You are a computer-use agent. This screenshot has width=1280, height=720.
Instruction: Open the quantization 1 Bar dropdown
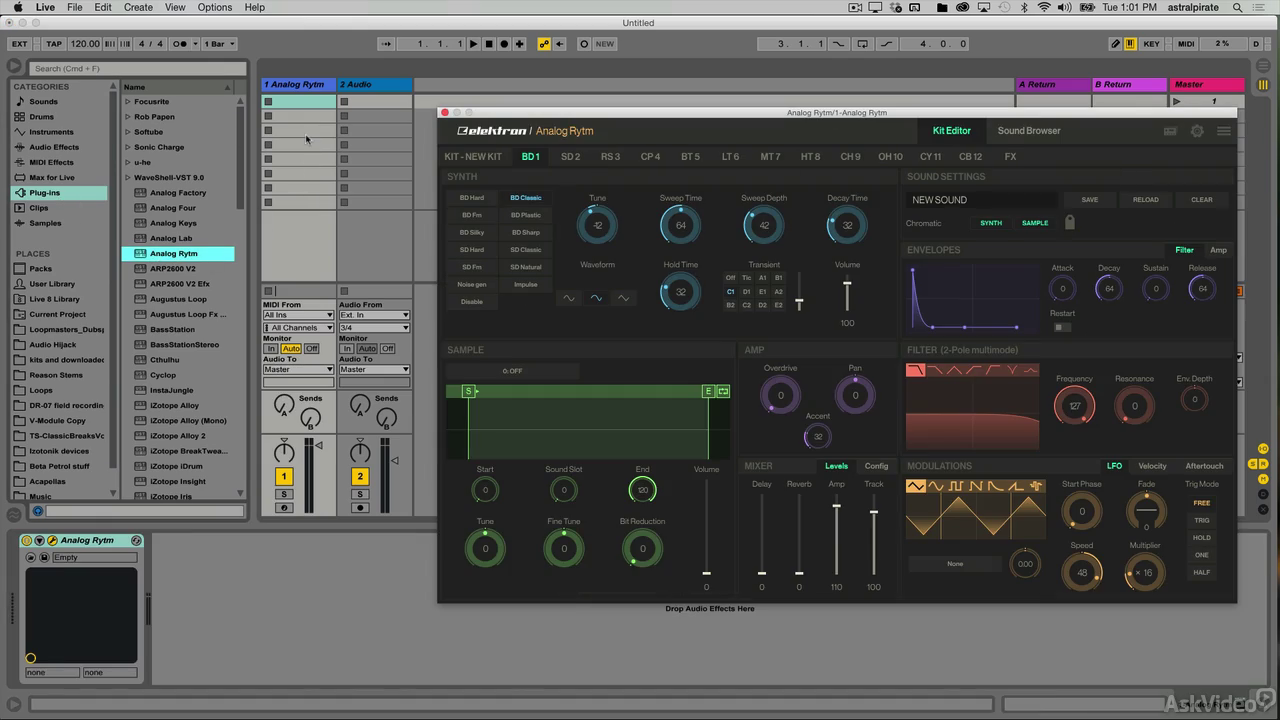click(220, 44)
